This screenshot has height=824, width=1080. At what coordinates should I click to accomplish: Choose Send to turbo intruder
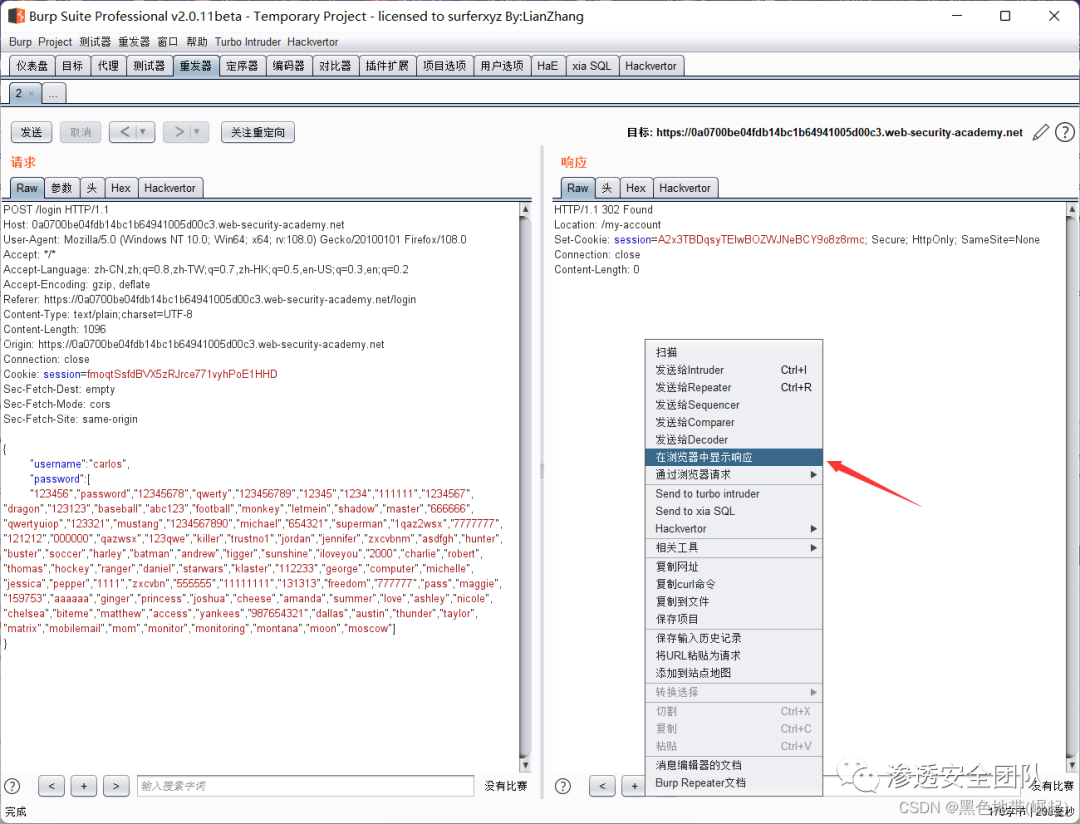(734, 494)
